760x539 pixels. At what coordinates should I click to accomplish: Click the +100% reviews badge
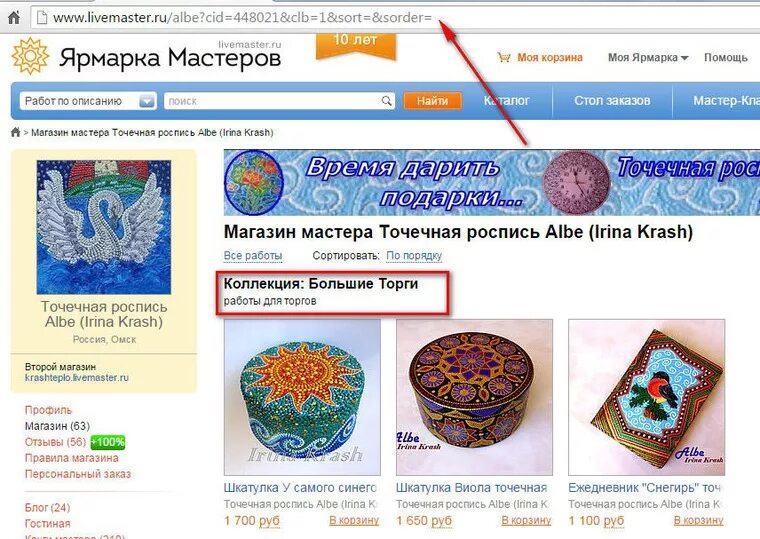click(x=108, y=442)
